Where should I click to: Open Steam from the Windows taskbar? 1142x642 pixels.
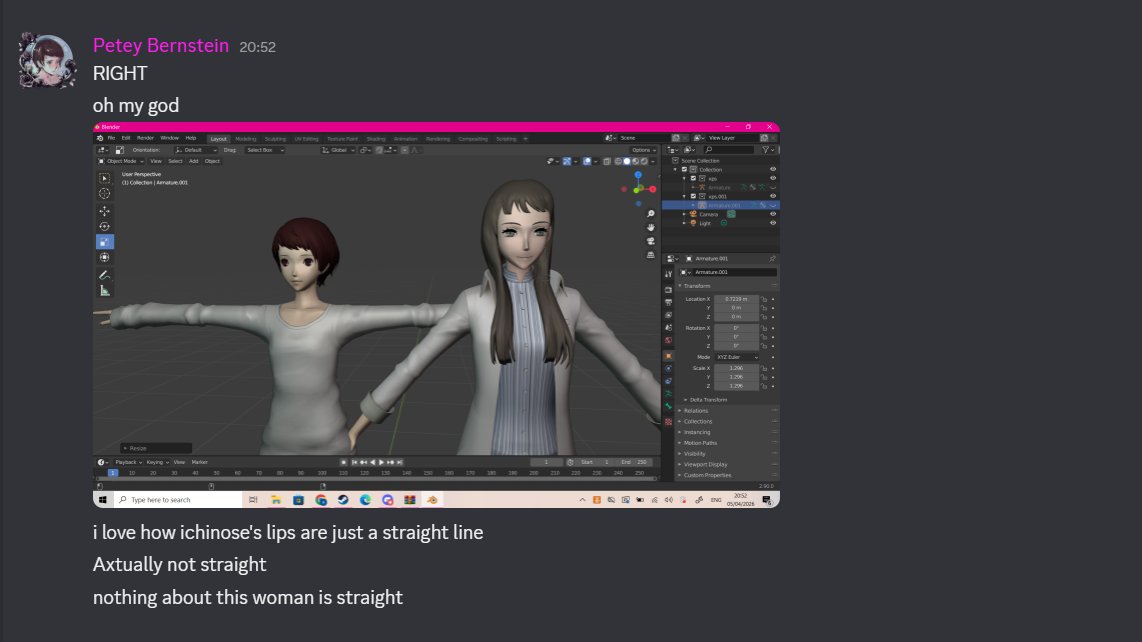(x=343, y=500)
